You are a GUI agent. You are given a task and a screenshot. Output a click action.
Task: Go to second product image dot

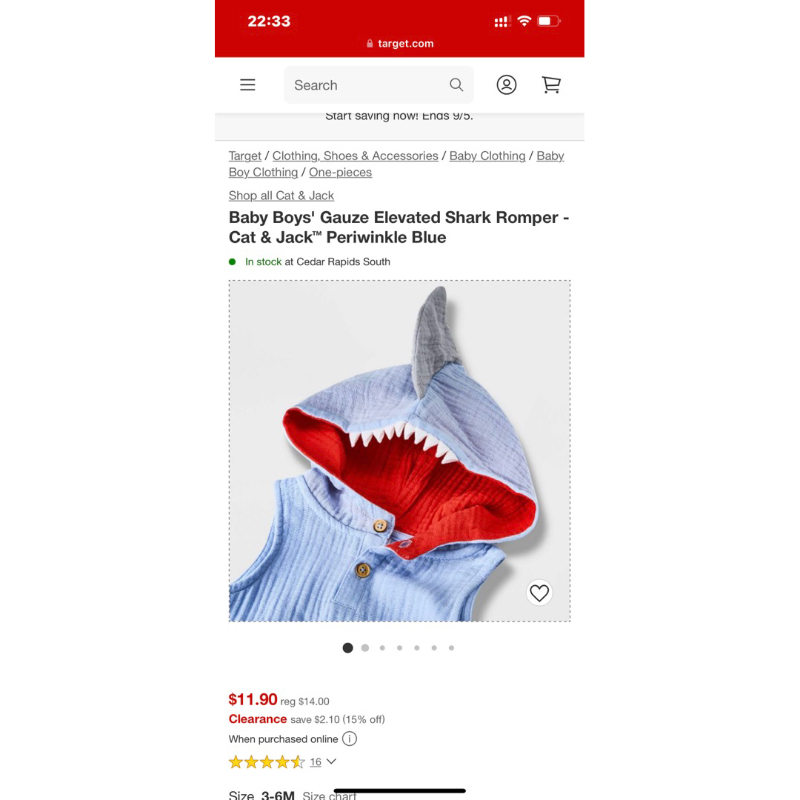pos(365,648)
